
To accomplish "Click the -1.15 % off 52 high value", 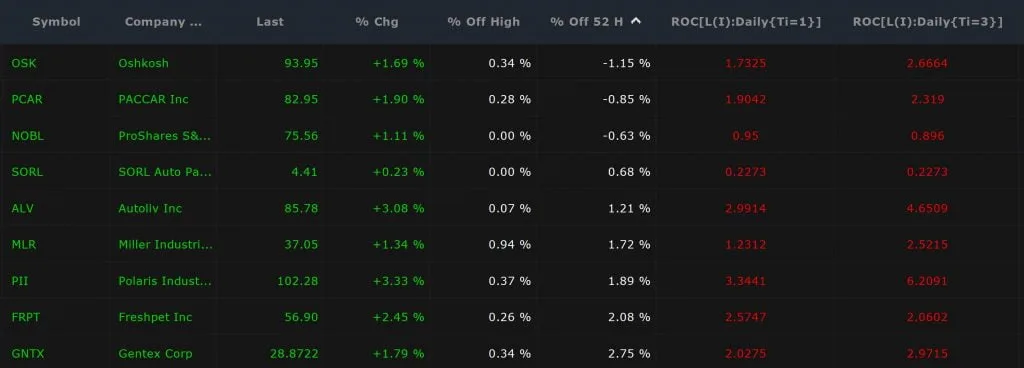I will [x=626, y=63].
